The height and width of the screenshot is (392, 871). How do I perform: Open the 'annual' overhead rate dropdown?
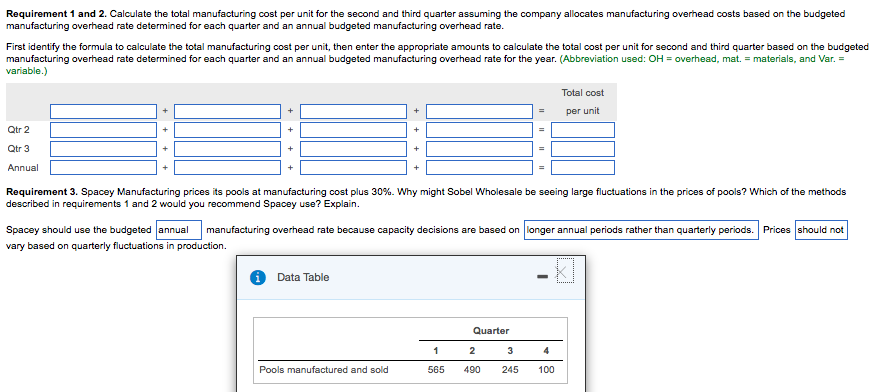tap(179, 230)
